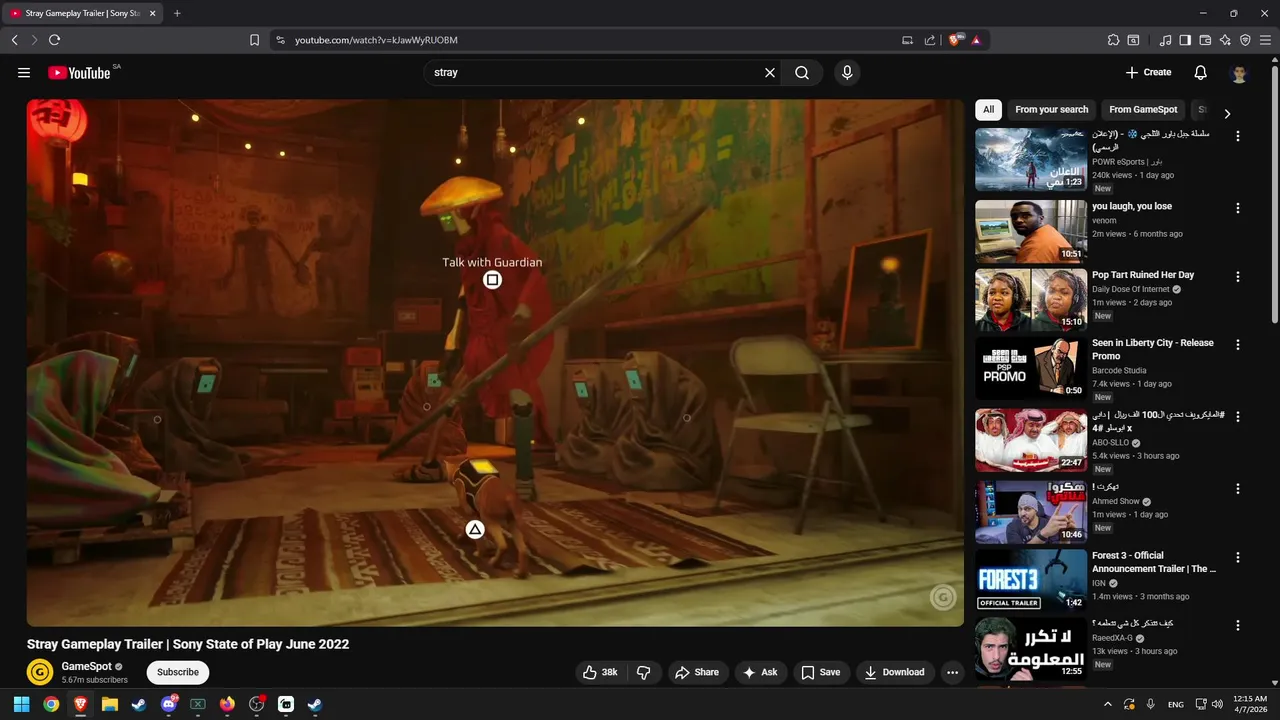Click the browser address bar URL
Viewport: 1280px width, 720px height.
click(x=376, y=40)
